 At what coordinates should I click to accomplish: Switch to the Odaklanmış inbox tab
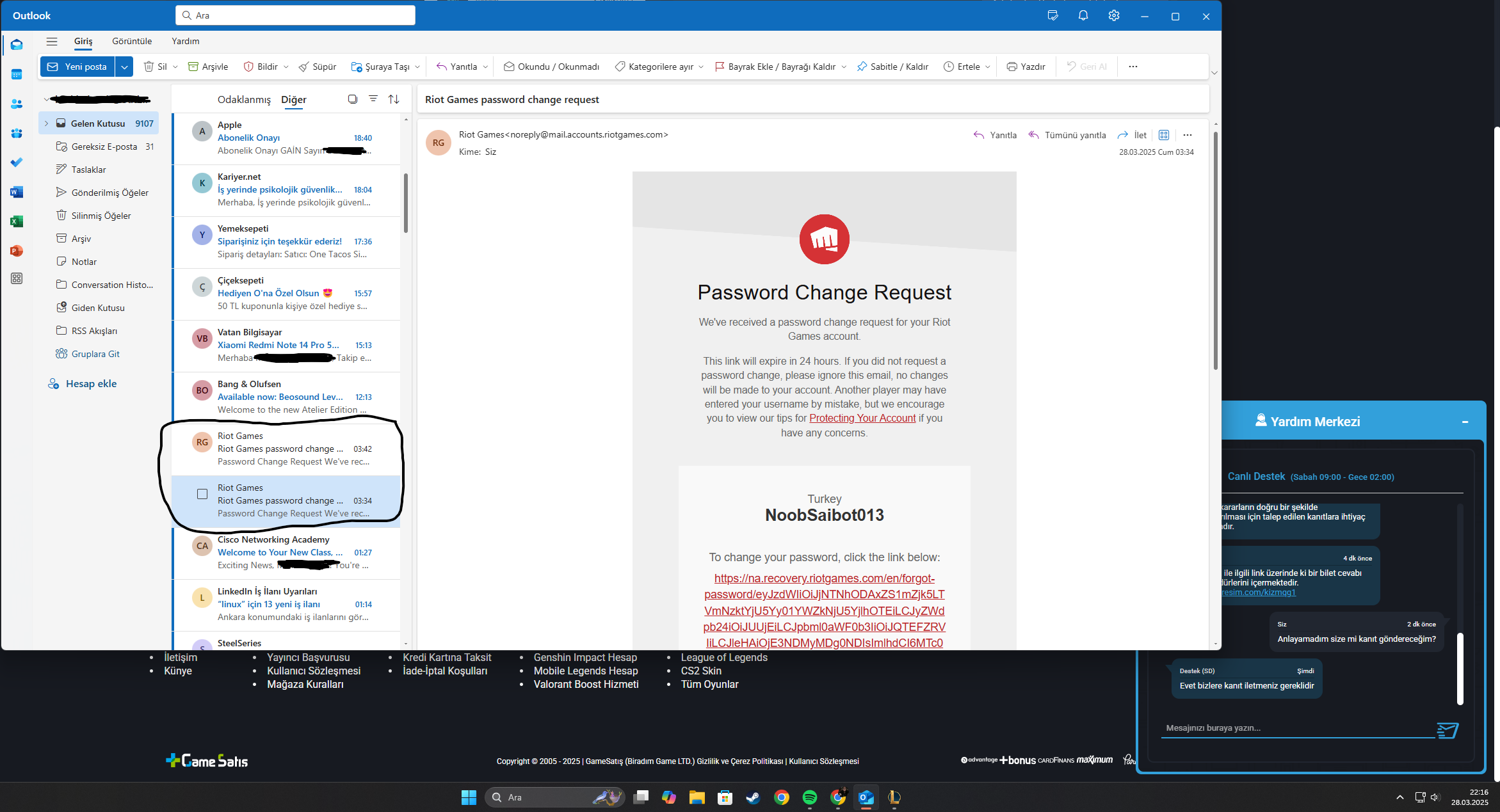click(244, 99)
